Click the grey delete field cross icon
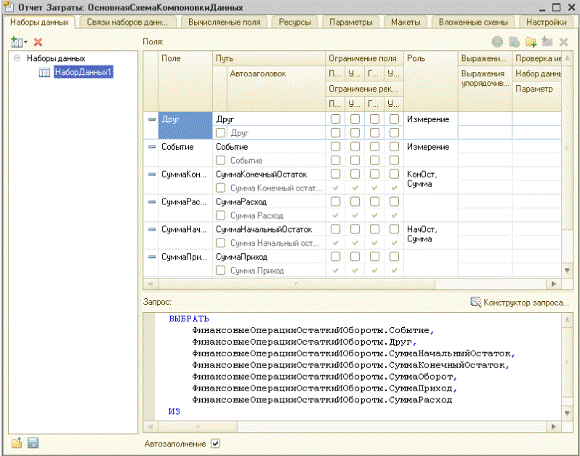The width and height of the screenshot is (580, 456). [x=563, y=42]
